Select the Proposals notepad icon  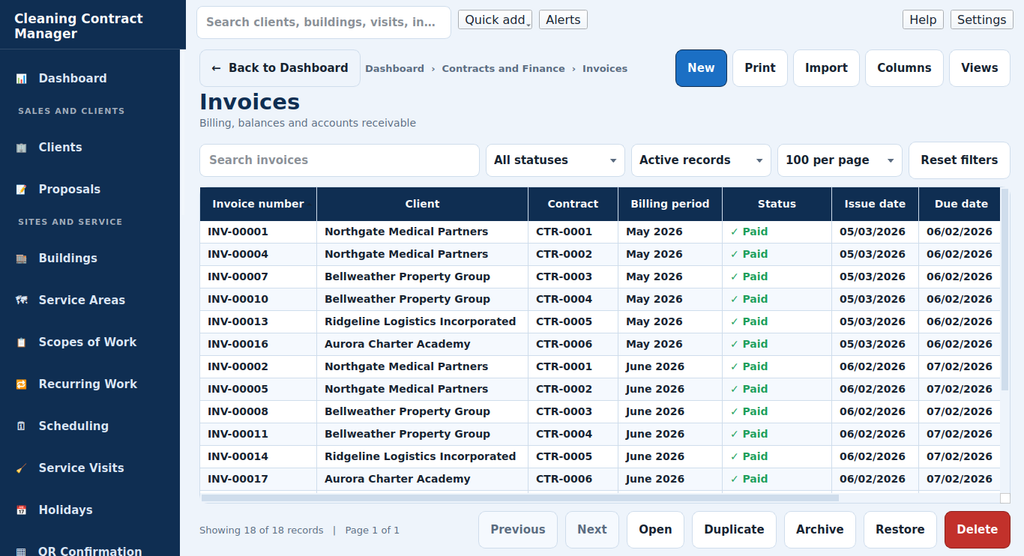(x=22, y=189)
